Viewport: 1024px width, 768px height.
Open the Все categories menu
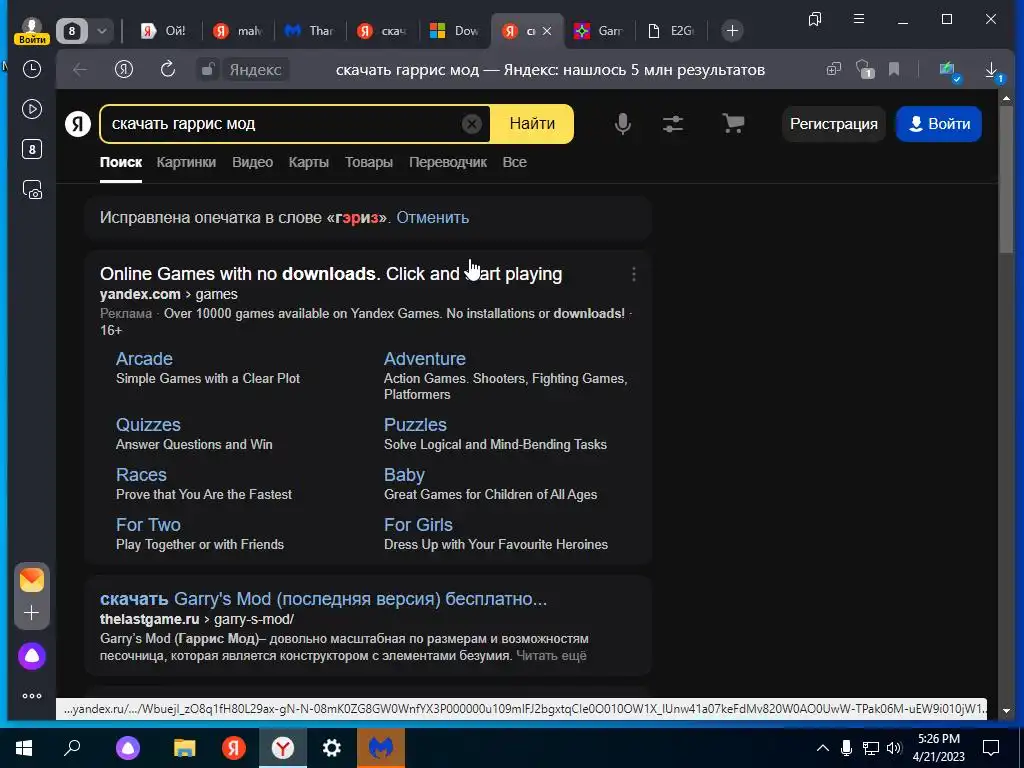[515, 162]
